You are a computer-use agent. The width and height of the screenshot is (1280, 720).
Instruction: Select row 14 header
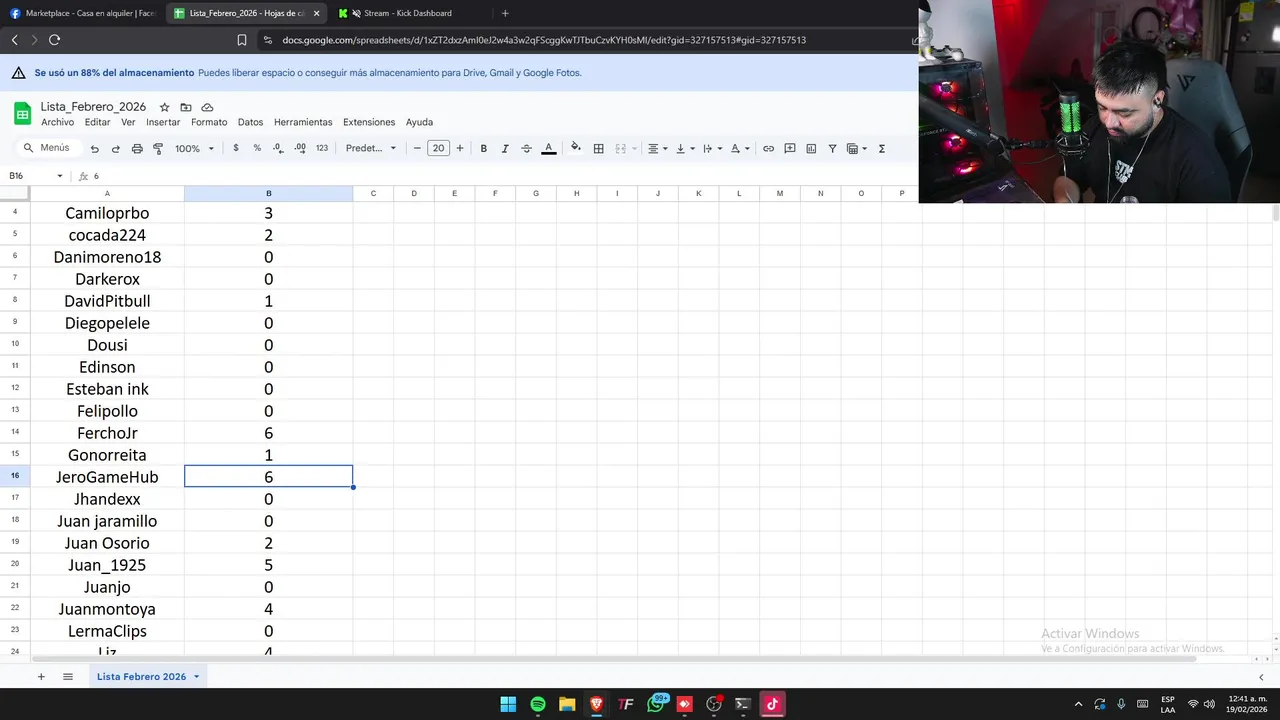(15, 432)
